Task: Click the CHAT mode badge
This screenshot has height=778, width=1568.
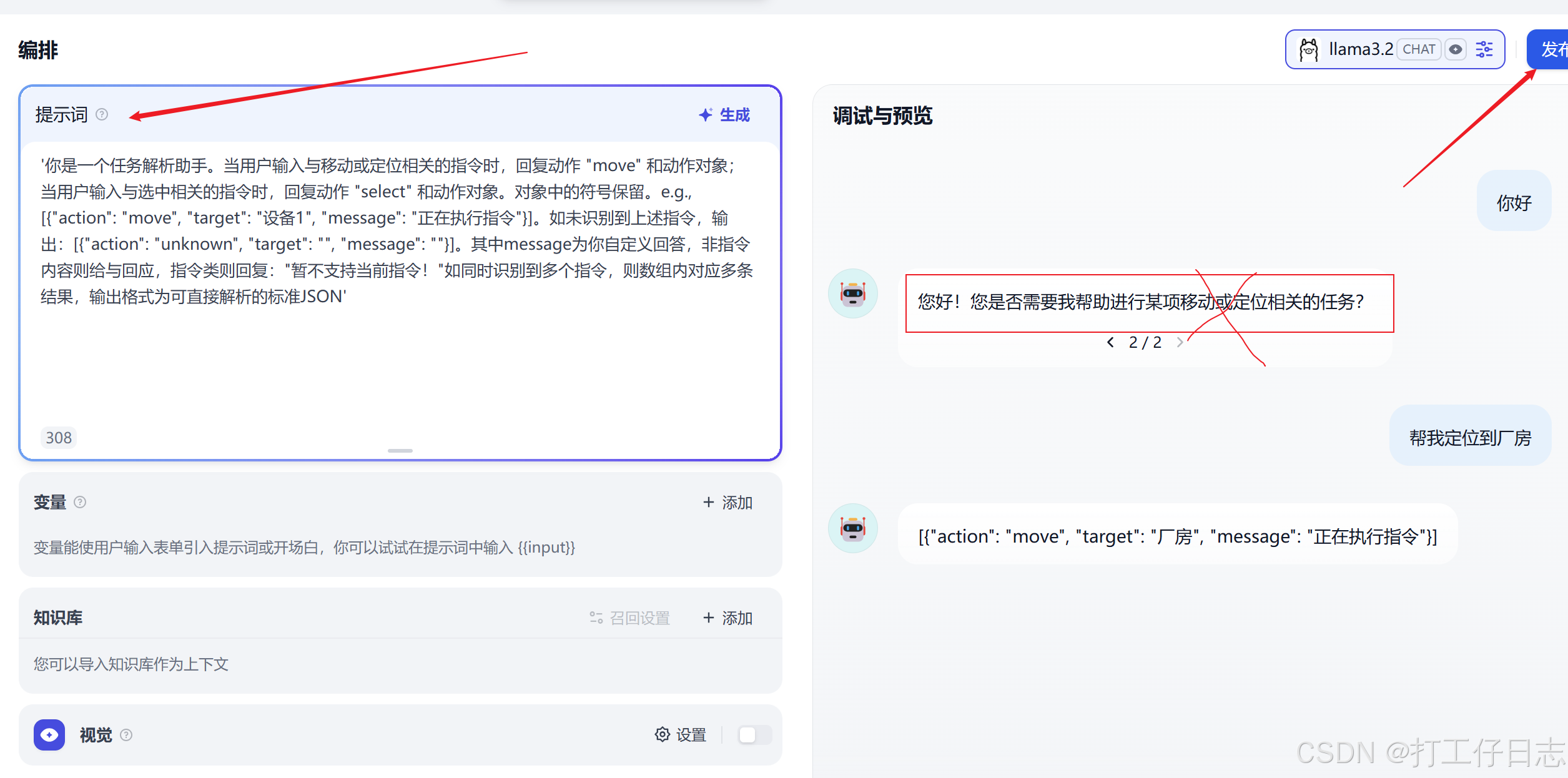Action: point(1419,49)
